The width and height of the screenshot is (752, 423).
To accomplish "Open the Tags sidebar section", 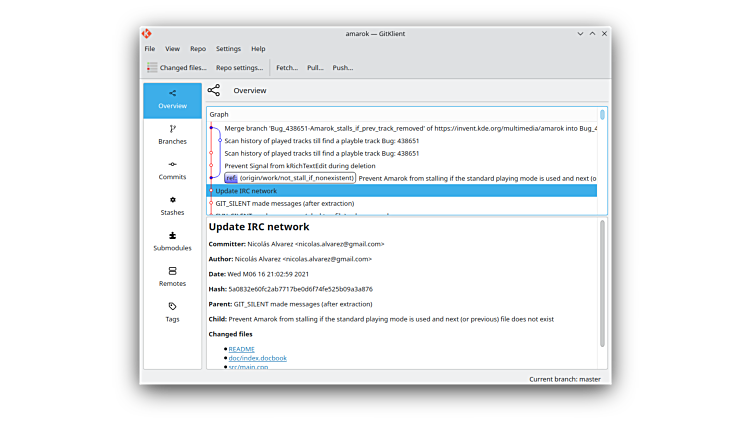I will [x=172, y=312].
